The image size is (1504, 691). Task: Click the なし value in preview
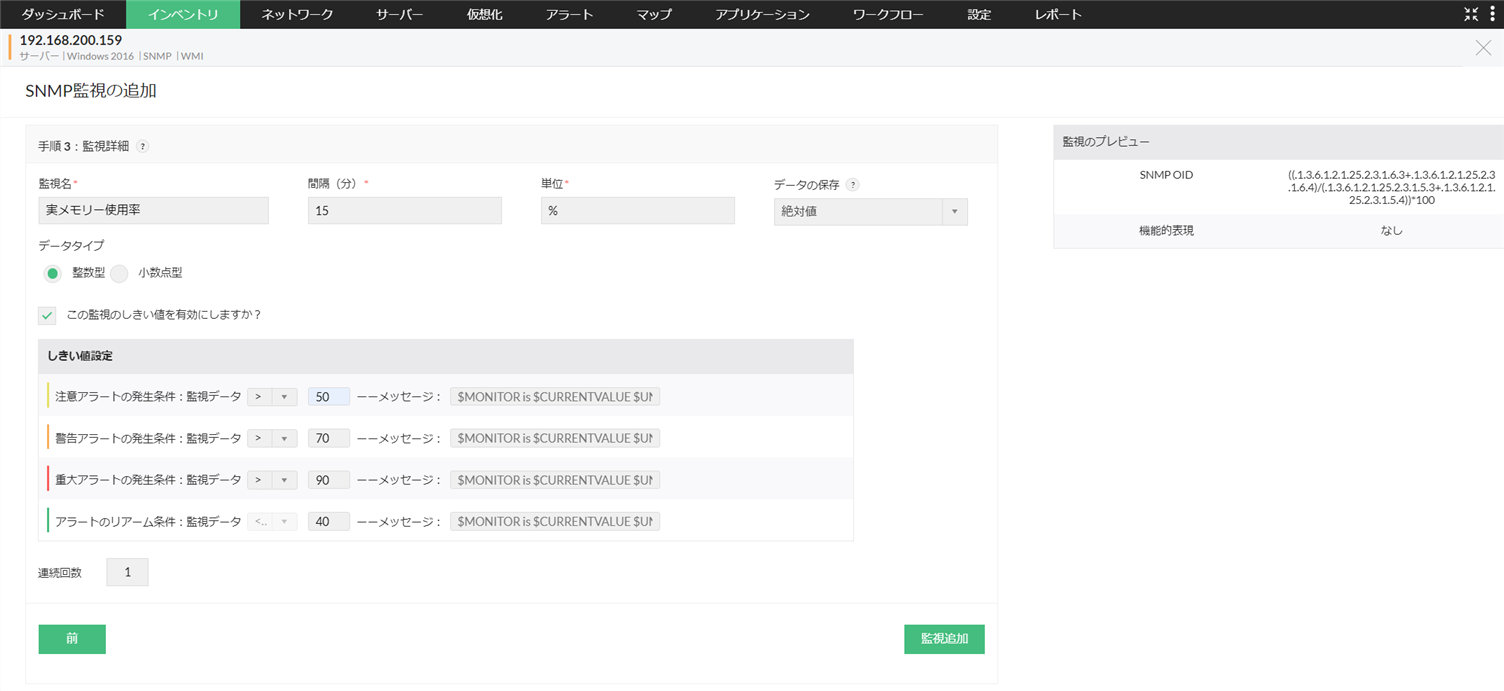point(1391,231)
